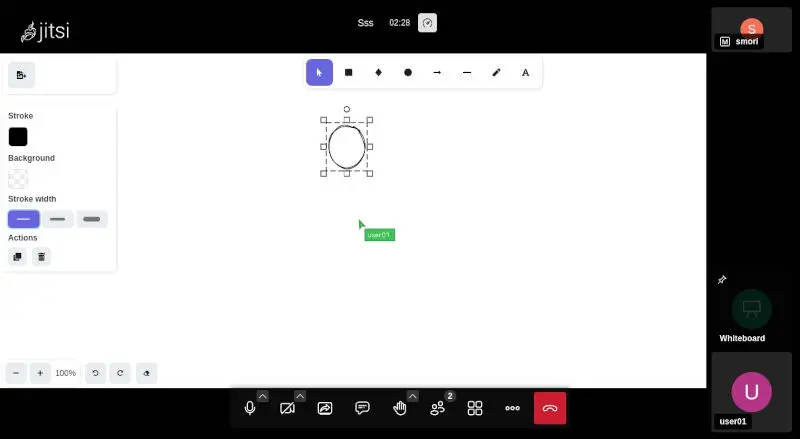Click the Whiteboard participant tile

tap(751, 309)
